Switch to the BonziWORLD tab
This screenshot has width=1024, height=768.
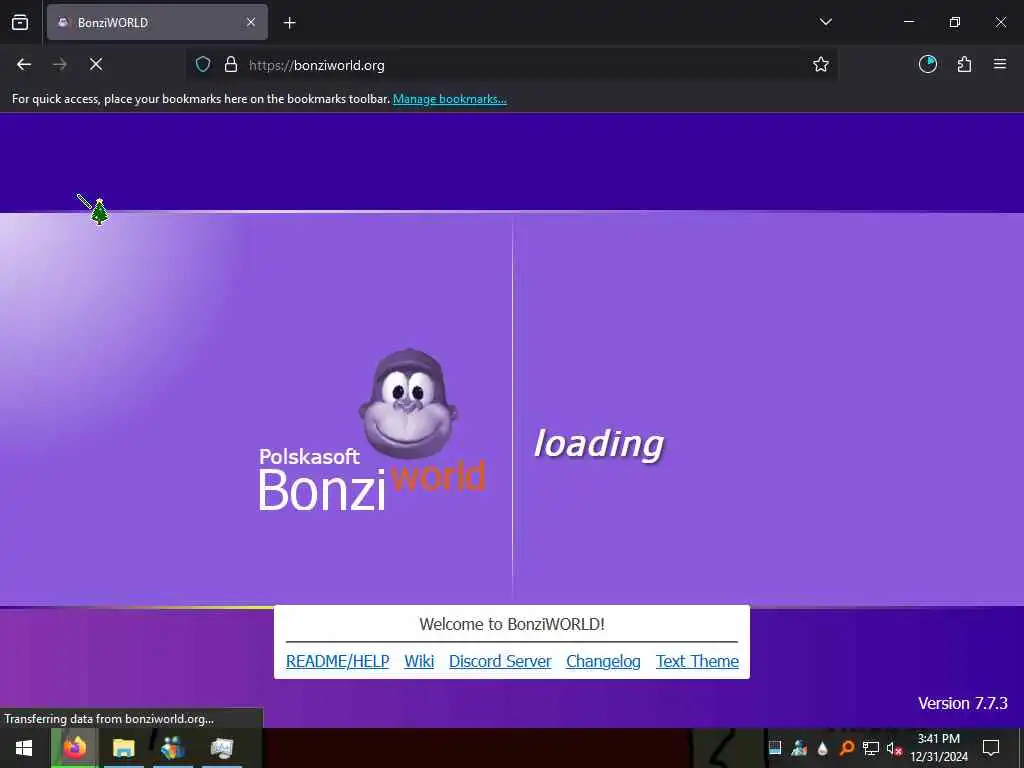point(157,22)
